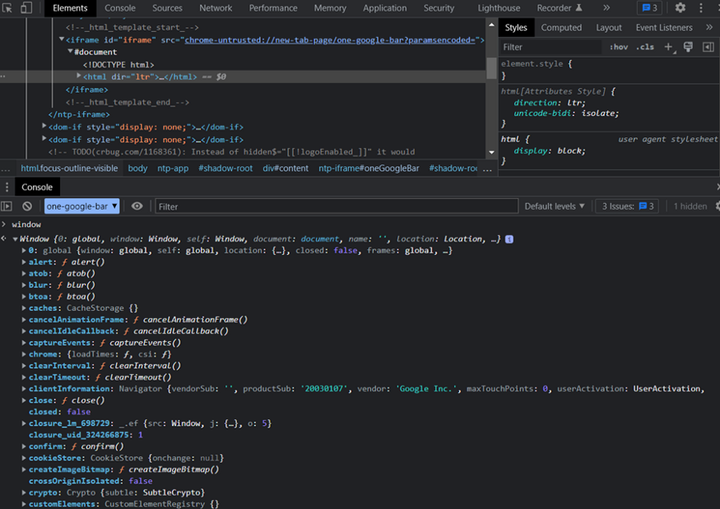Select ntp-app in the breadcrumb bar
This screenshot has height=509, width=720.
point(172,168)
